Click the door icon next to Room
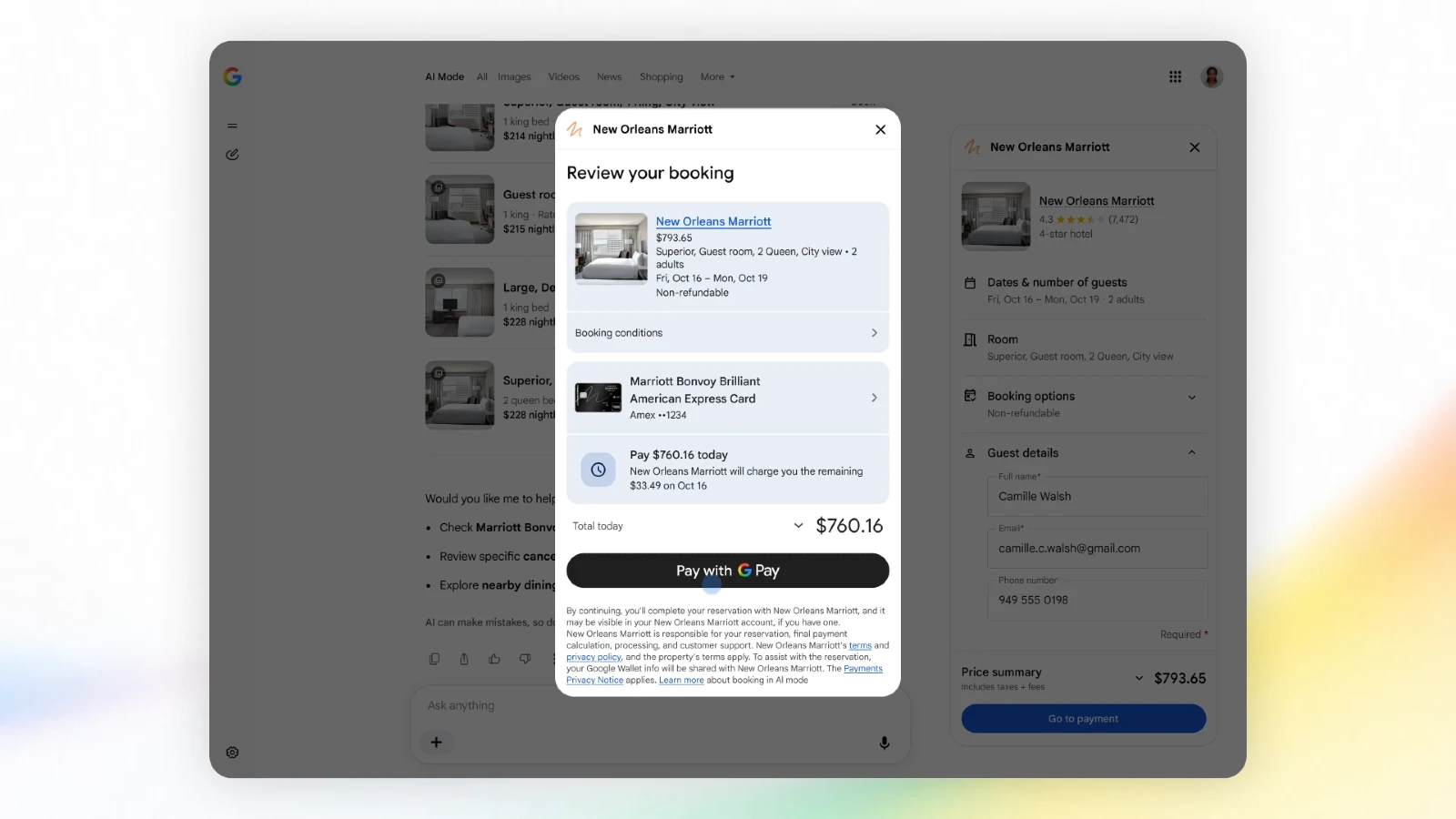This screenshot has height=819, width=1456. pos(970,339)
